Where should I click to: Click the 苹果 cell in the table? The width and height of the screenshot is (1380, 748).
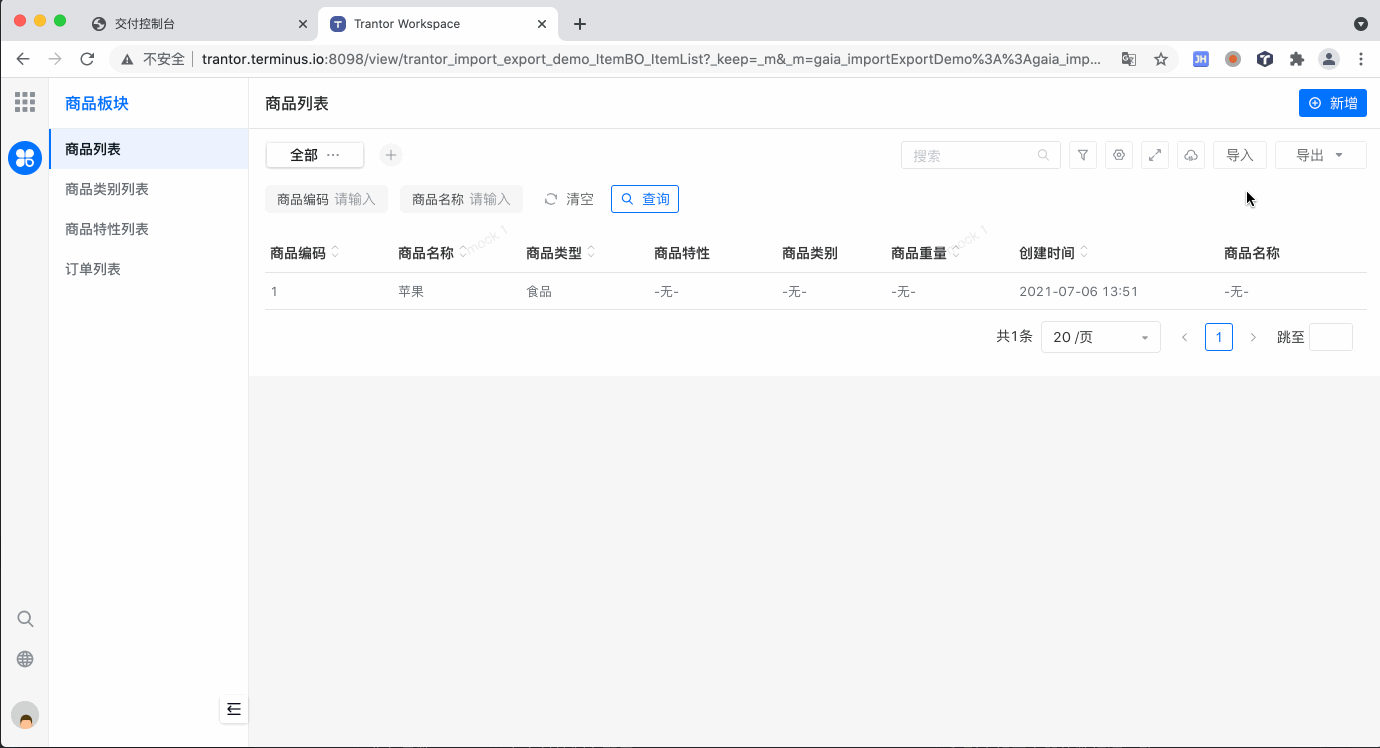tap(411, 292)
